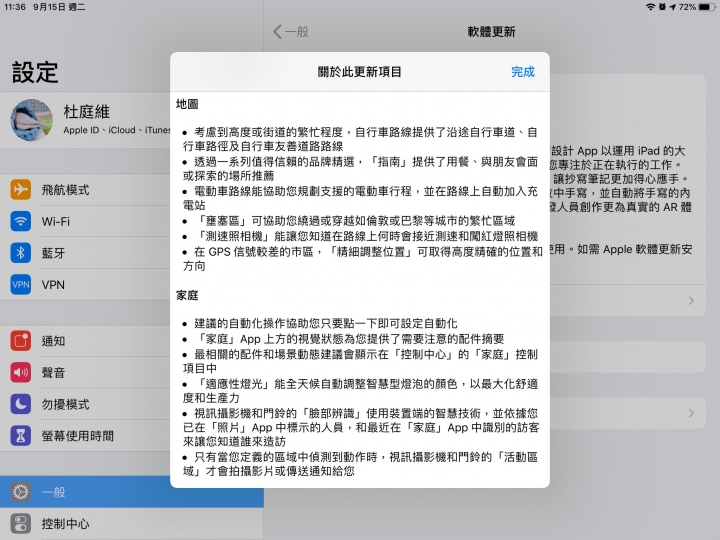
Task: Open the 螢幕使用時間 hourglass icon
Action: click(21, 436)
